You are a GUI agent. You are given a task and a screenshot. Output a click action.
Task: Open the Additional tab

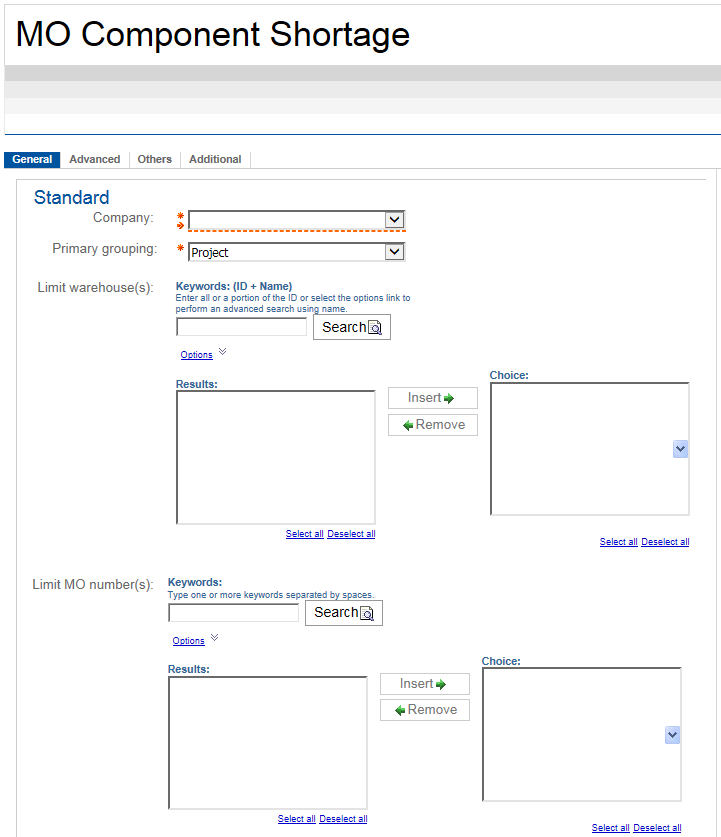[x=215, y=159]
